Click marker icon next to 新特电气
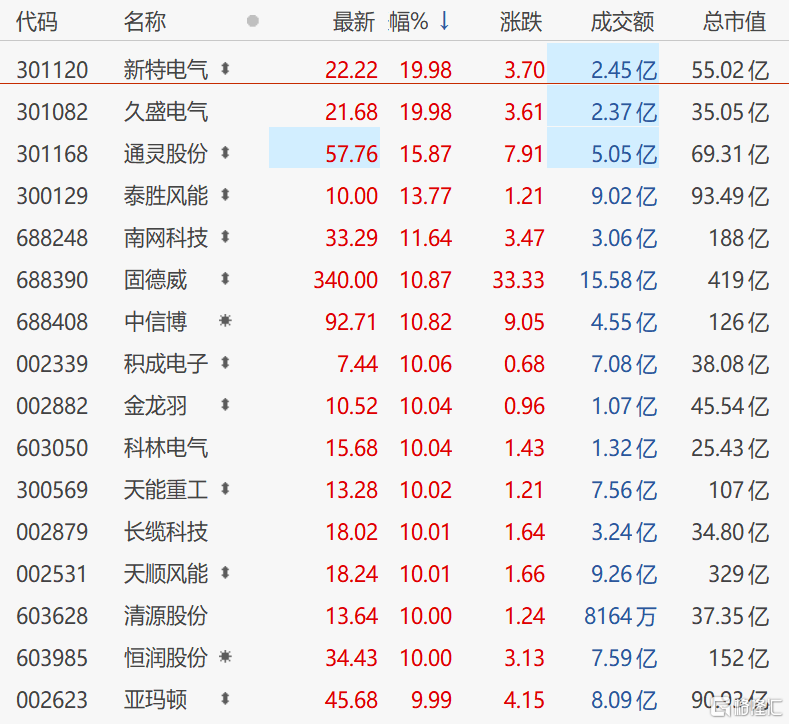 pos(225,68)
